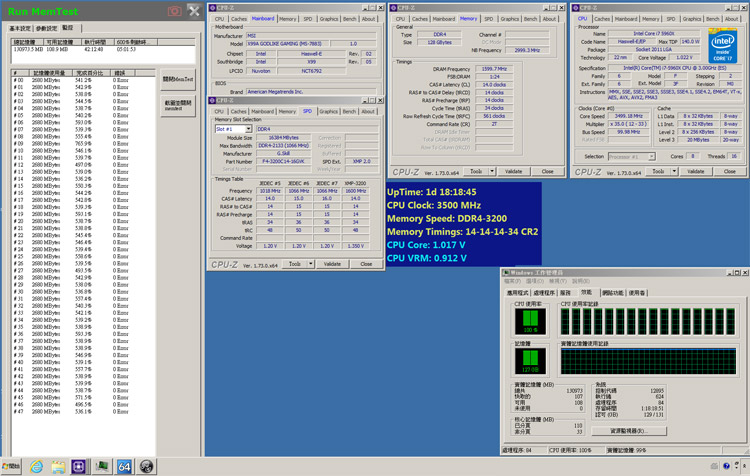Click Tools button in CPU CPU-Z window
The width and height of the screenshot is (750, 476).
[658, 171]
